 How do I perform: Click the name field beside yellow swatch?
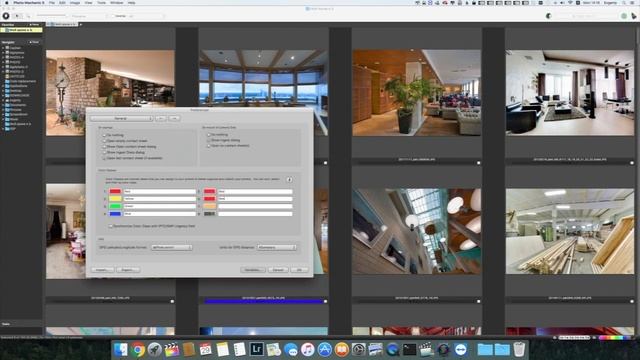pyautogui.click(x=159, y=198)
